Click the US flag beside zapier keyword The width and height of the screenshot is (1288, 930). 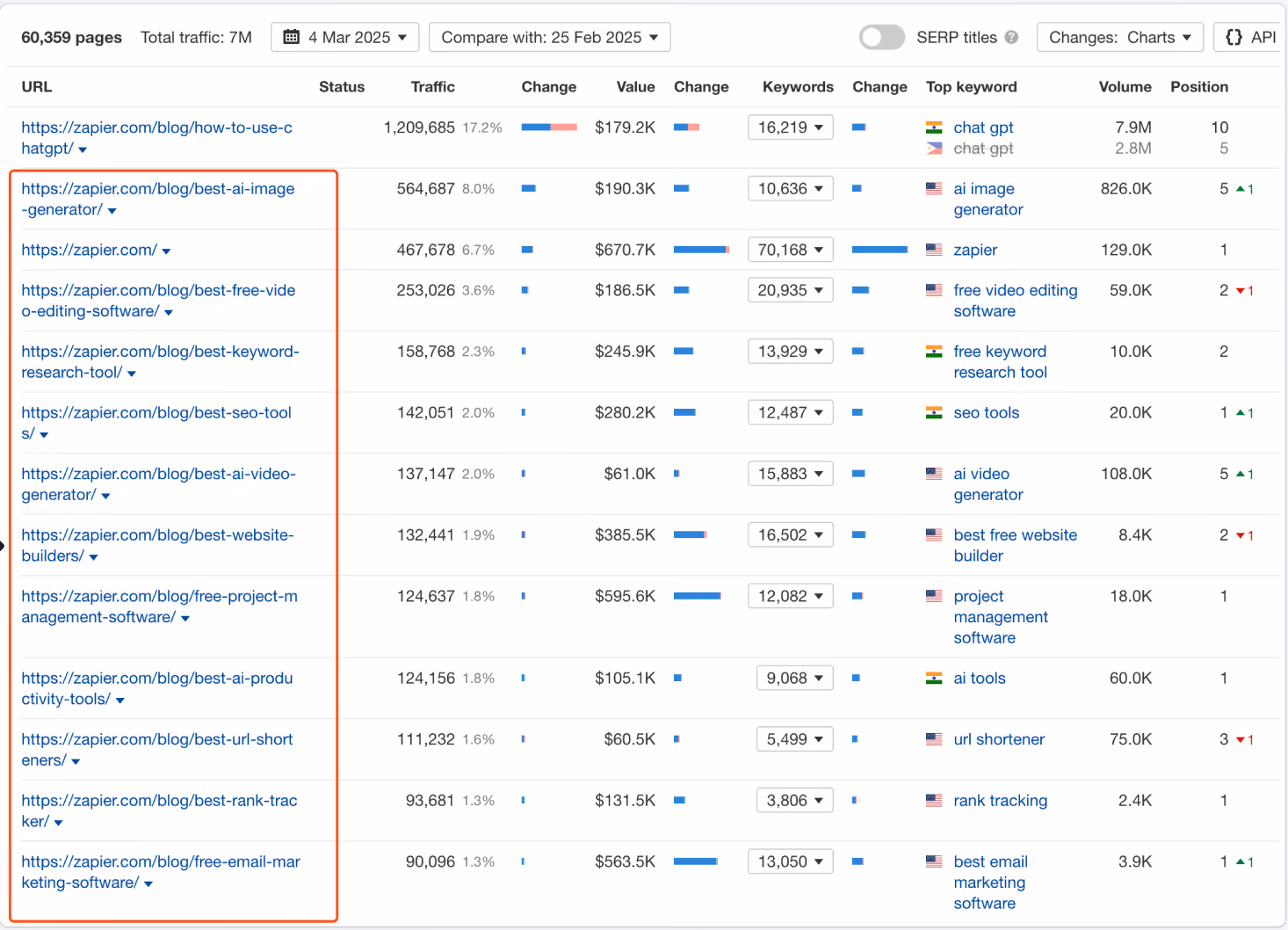934,250
